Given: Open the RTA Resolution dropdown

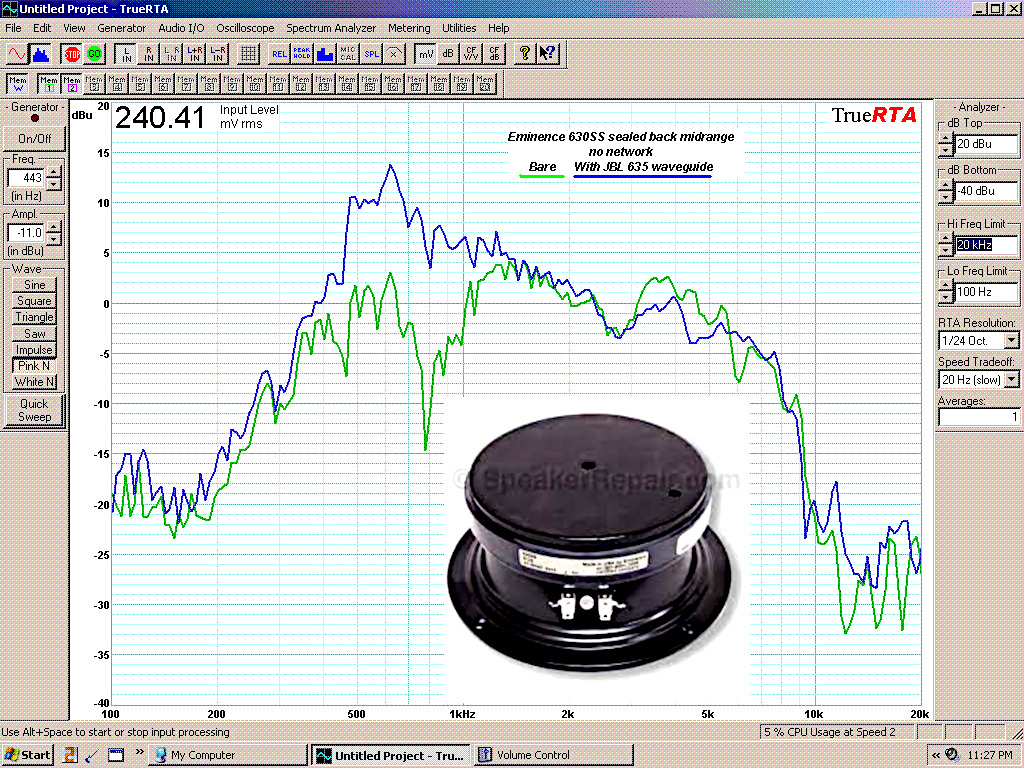Looking at the screenshot, I should point(1012,340).
